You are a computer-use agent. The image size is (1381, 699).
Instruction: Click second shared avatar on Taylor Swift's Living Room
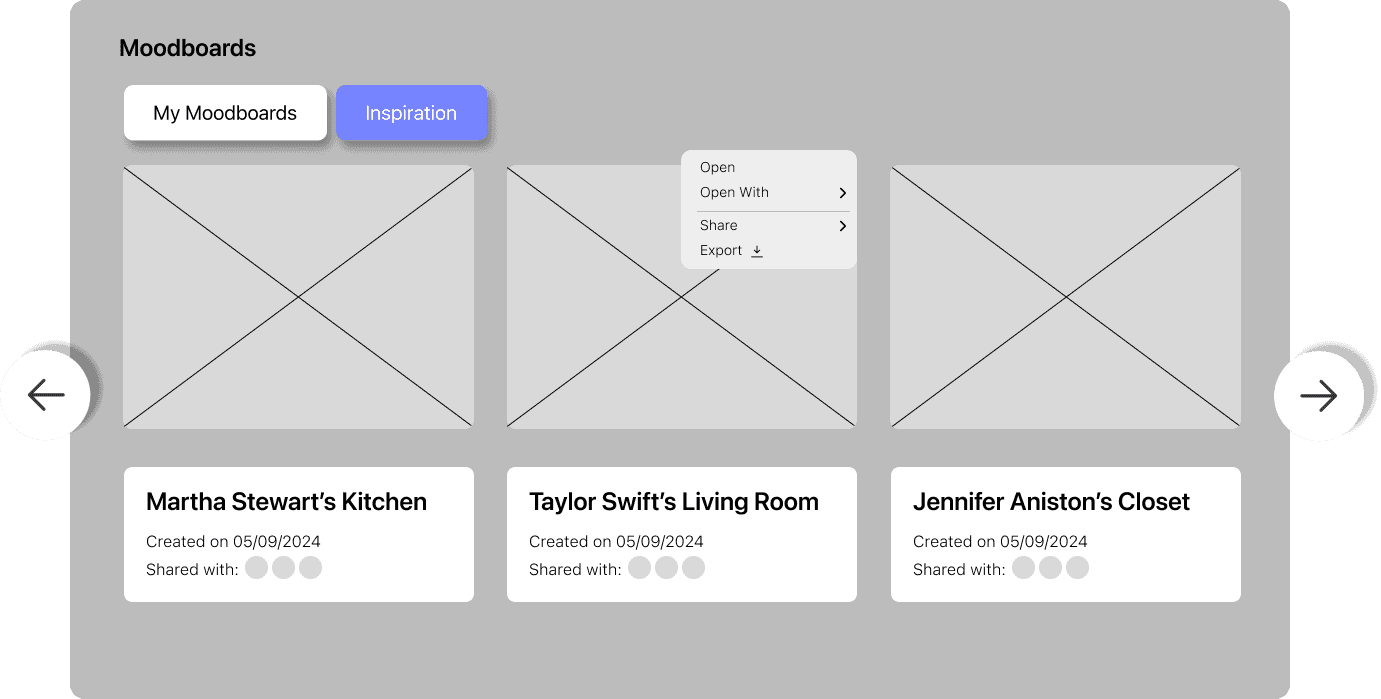(667, 568)
